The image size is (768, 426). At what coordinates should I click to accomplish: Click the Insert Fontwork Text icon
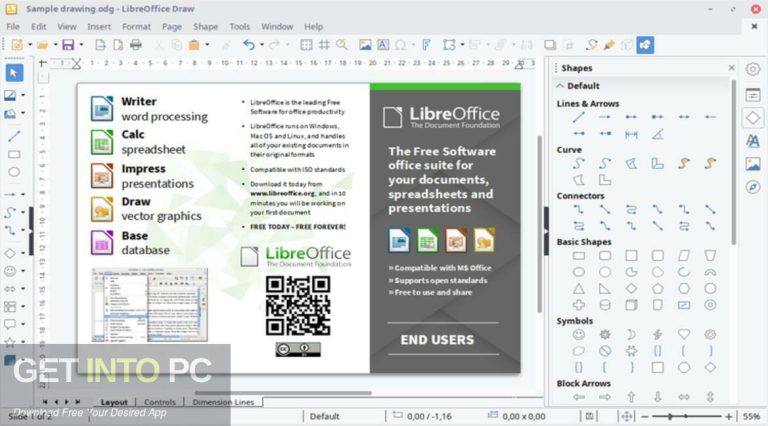(x=426, y=45)
